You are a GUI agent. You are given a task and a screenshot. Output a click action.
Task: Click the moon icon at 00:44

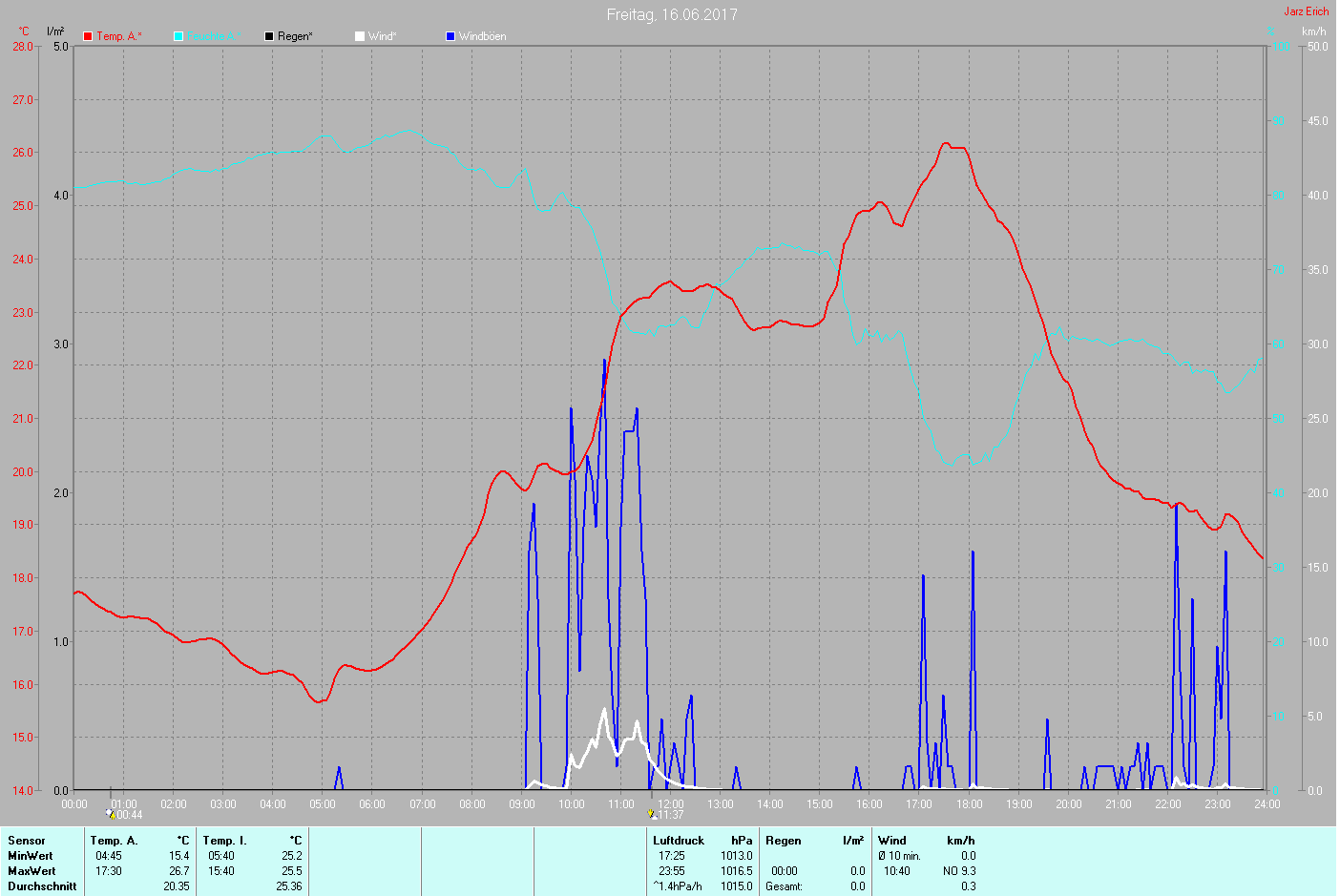[111, 814]
